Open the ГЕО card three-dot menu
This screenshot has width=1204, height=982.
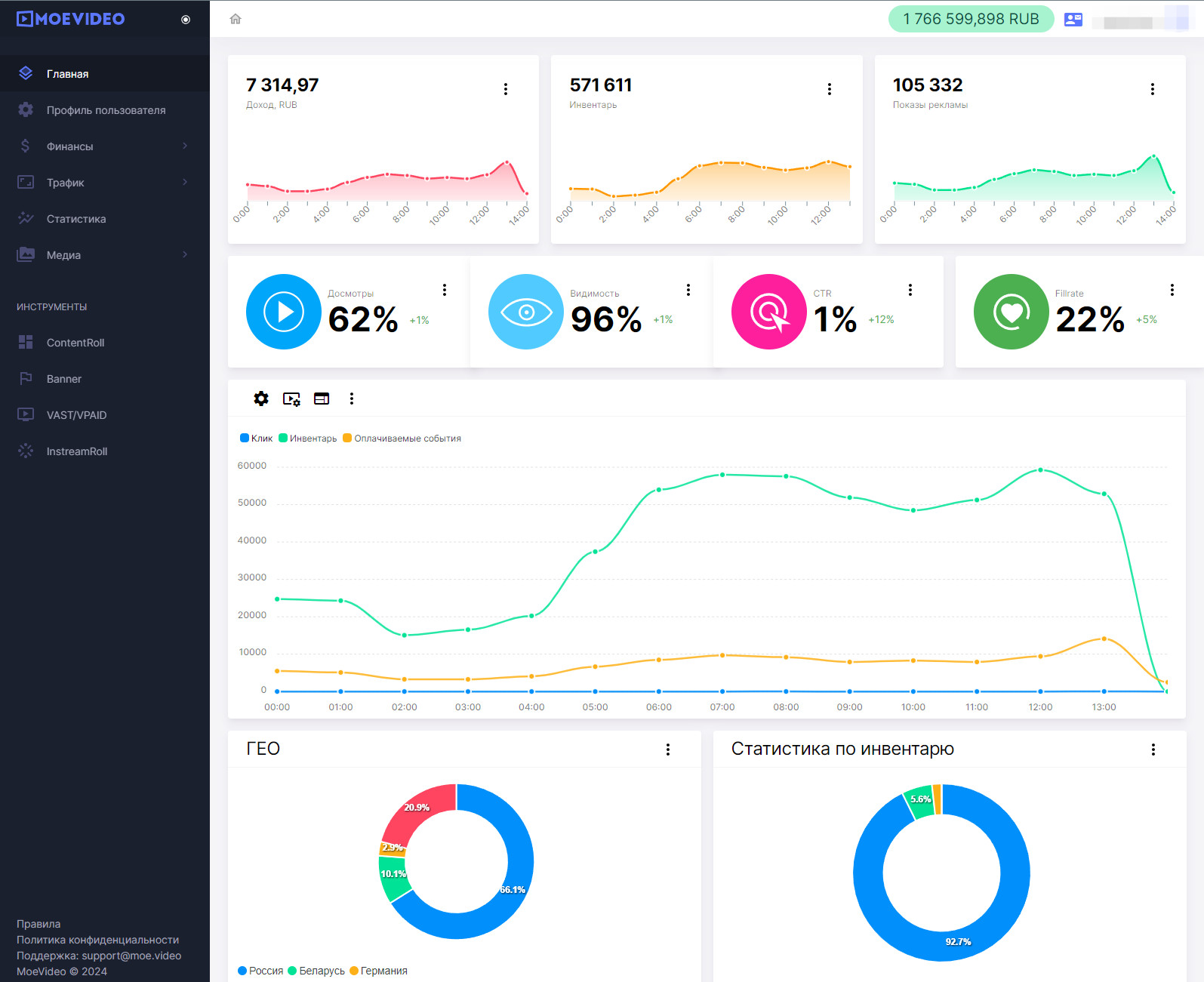click(668, 750)
